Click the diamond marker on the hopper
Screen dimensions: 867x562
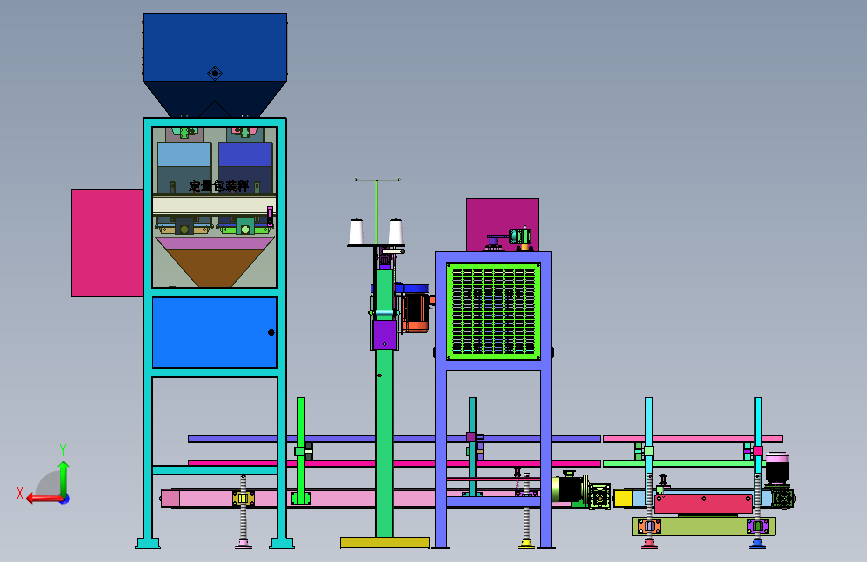pyautogui.click(x=215, y=73)
